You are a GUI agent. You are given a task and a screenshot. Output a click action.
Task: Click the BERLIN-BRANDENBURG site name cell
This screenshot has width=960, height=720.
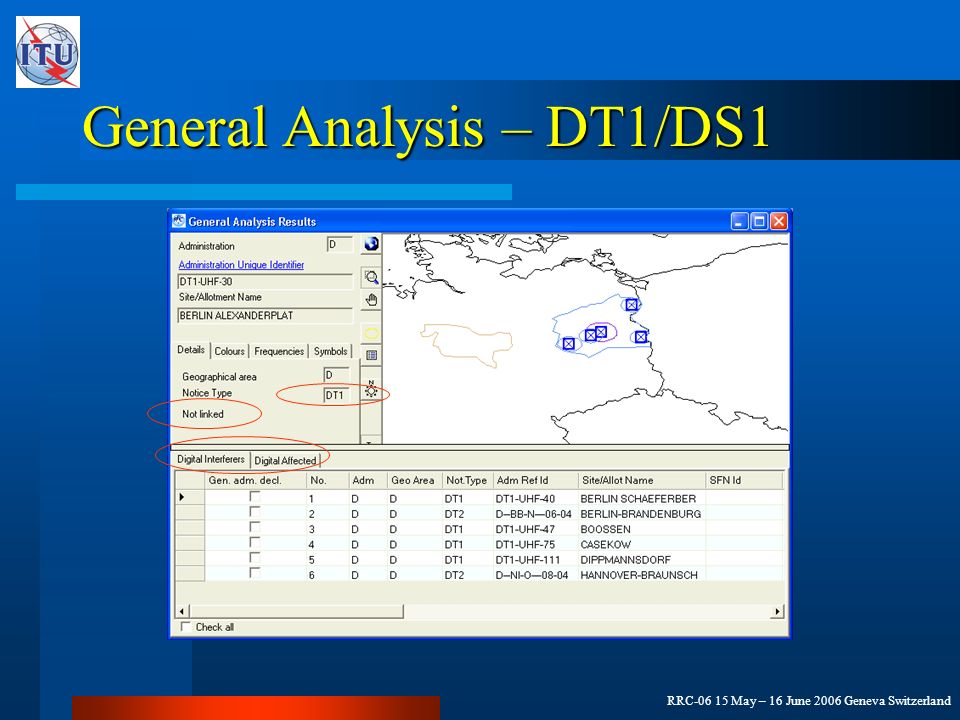[x=640, y=514]
